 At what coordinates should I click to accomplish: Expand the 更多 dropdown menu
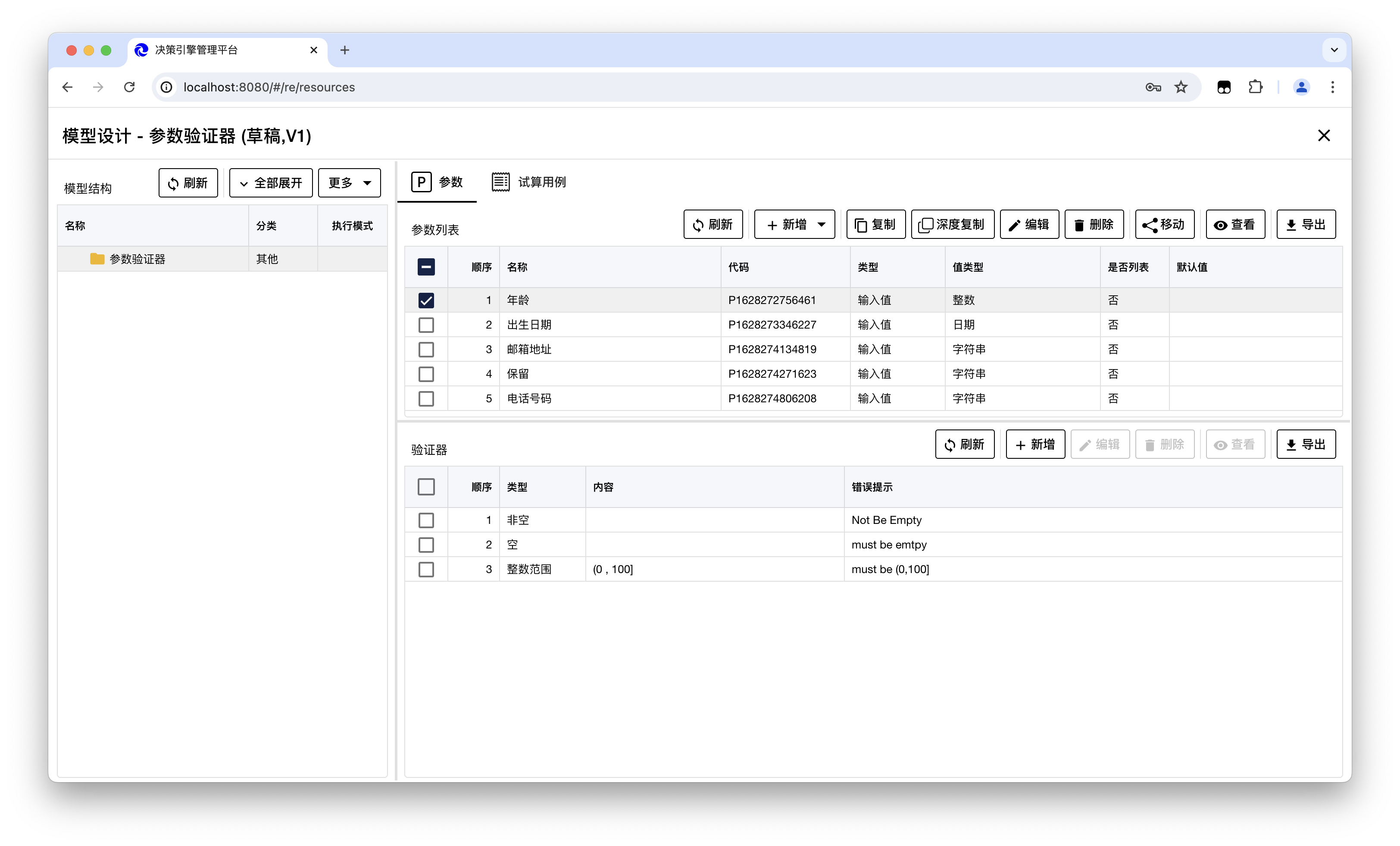349,183
